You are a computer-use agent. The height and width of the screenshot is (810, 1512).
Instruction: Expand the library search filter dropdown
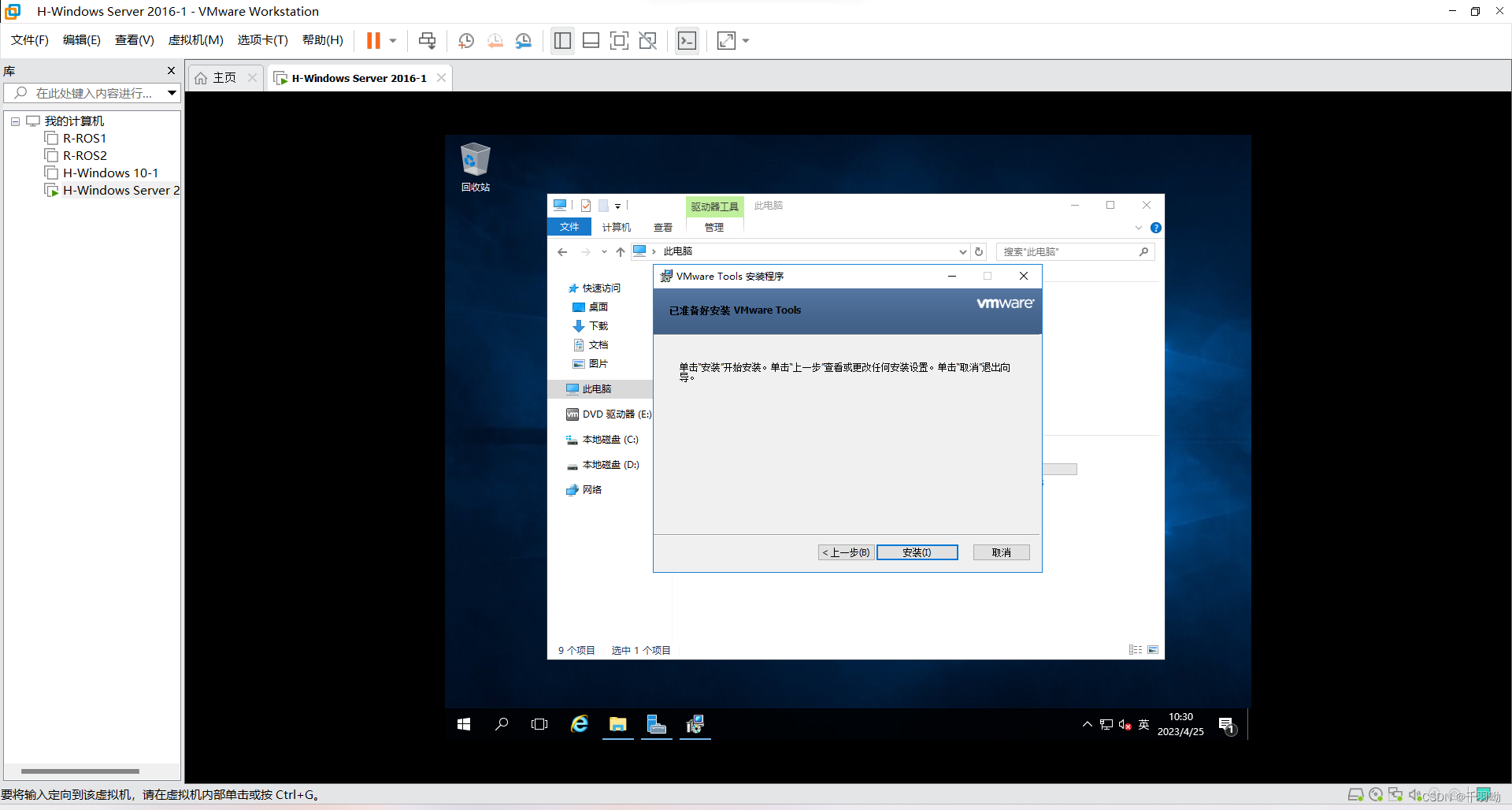(172, 93)
